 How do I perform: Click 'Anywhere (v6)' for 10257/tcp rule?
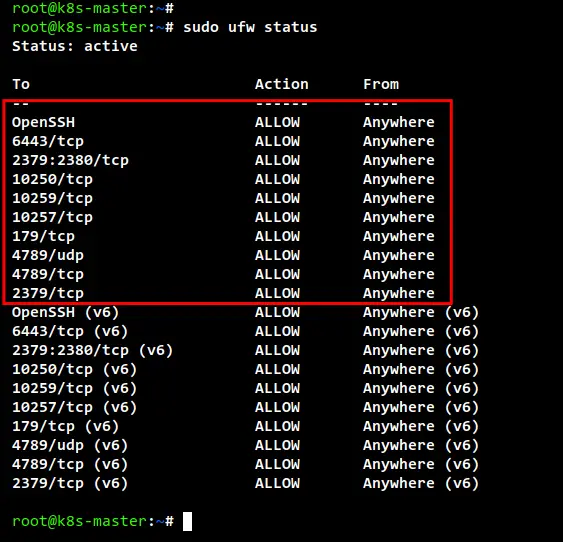pyautogui.click(x=421, y=408)
